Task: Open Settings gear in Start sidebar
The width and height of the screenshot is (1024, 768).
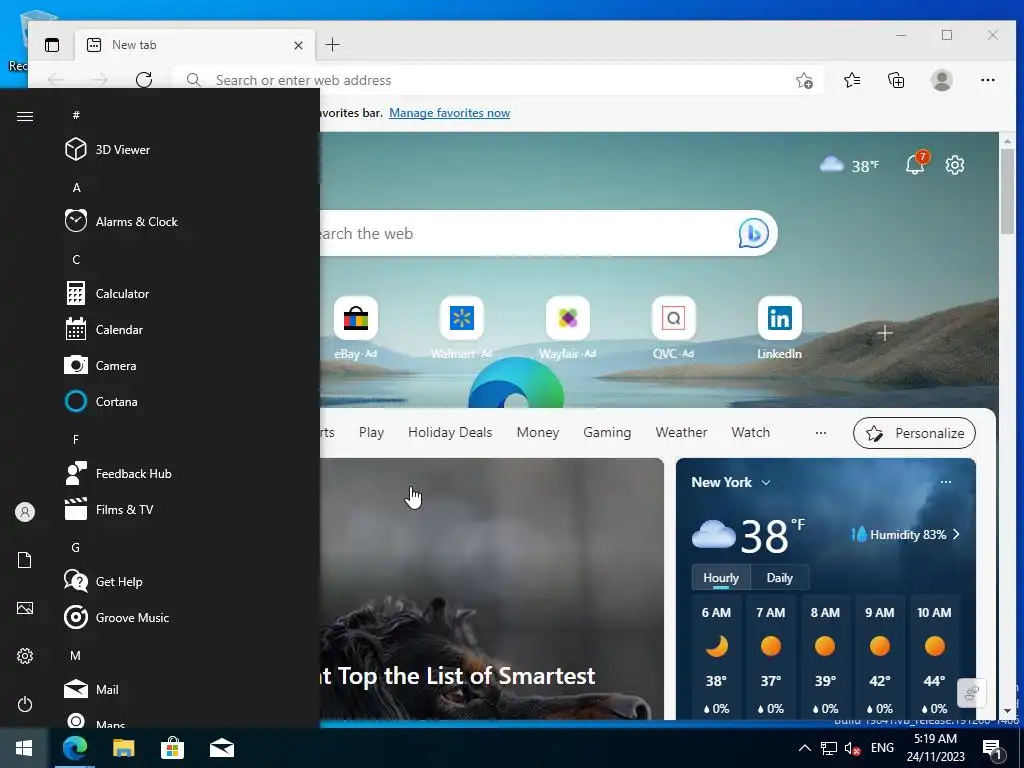Action: 25,656
